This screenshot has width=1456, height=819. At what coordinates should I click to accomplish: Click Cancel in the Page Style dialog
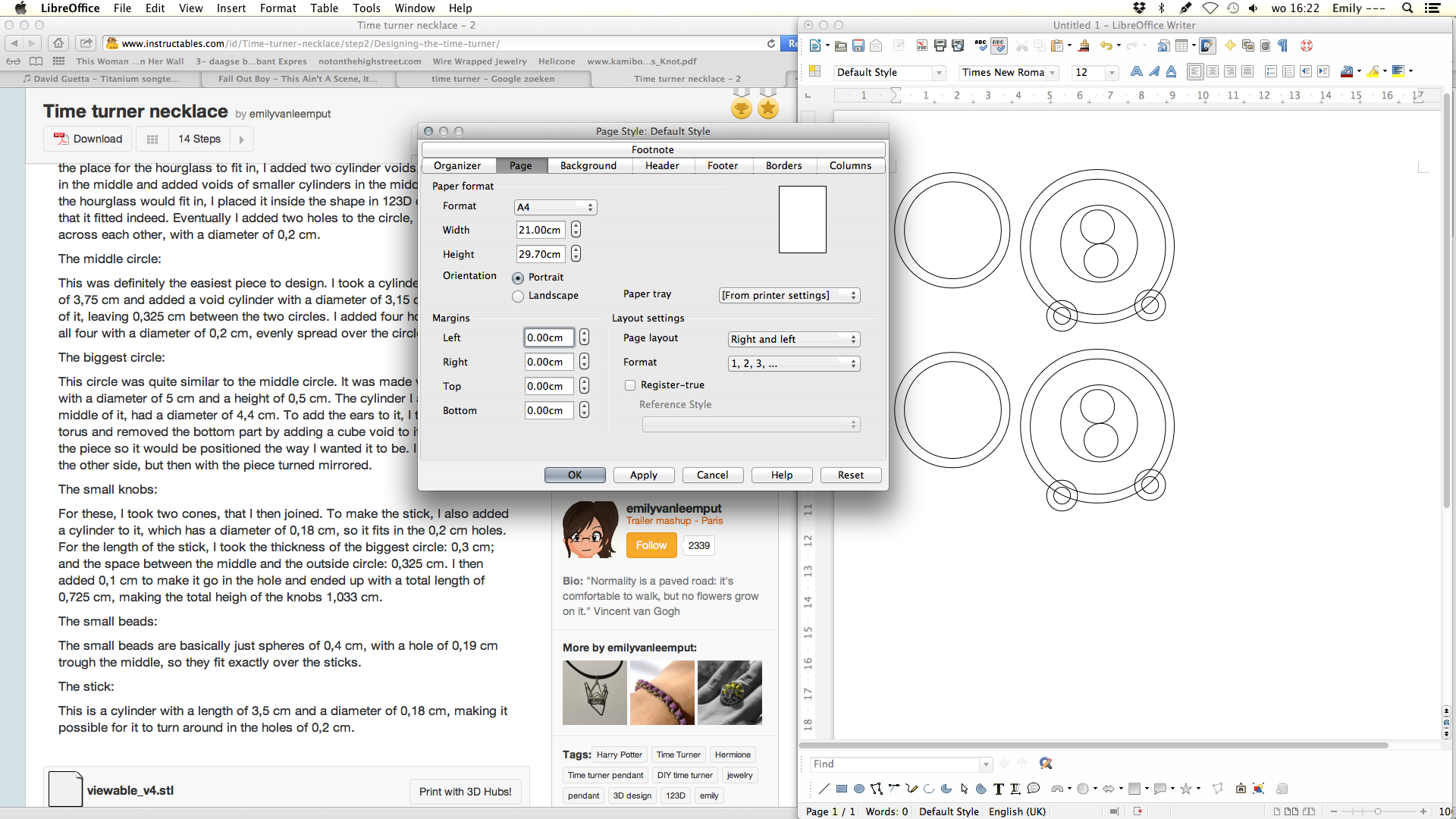click(713, 475)
